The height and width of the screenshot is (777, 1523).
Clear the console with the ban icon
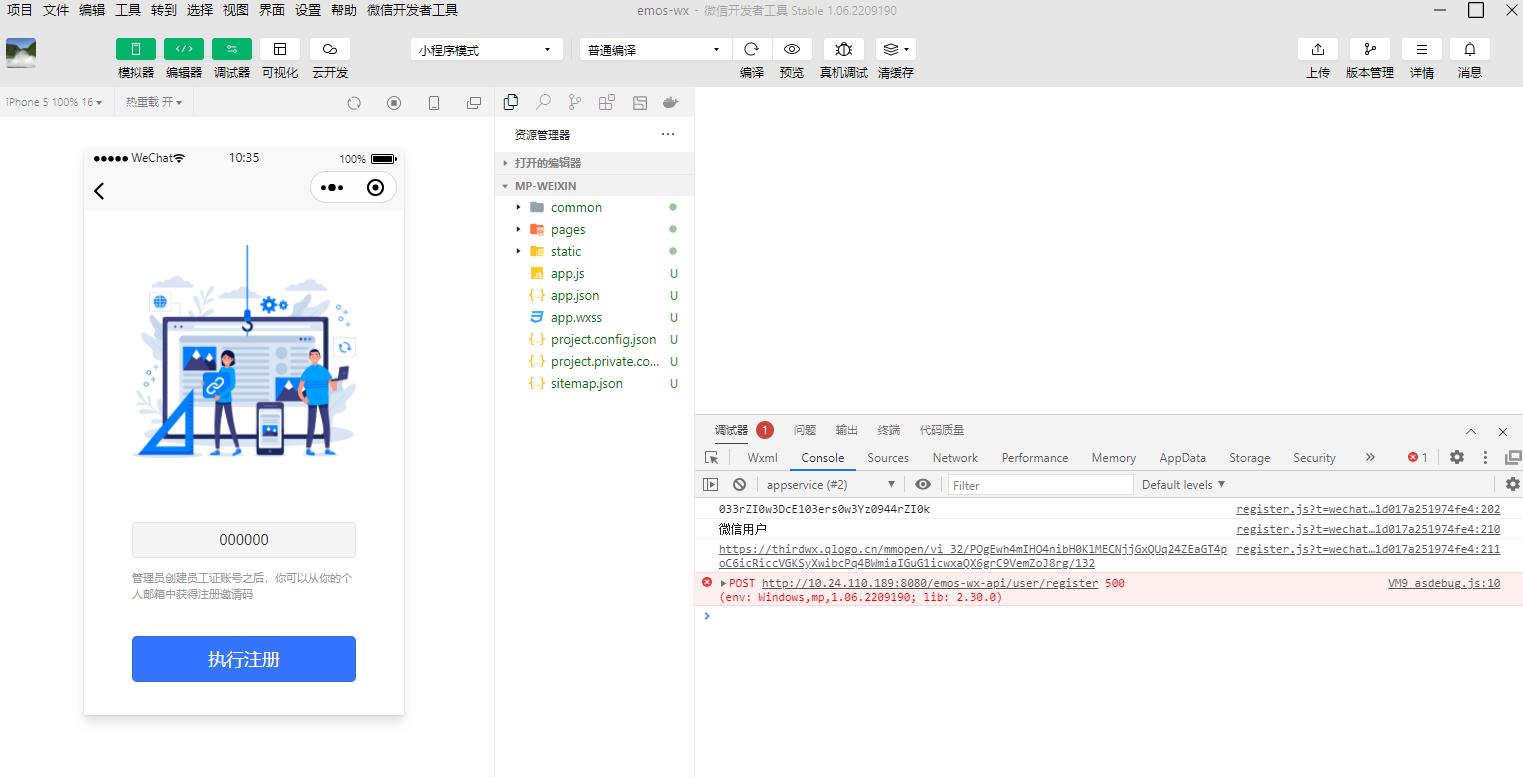click(739, 484)
